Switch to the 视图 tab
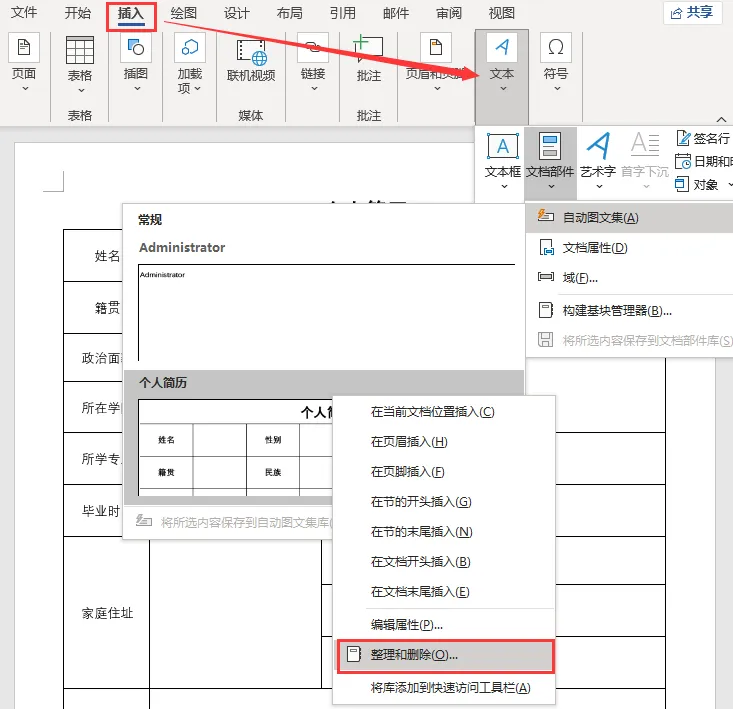 pyautogui.click(x=502, y=13)
